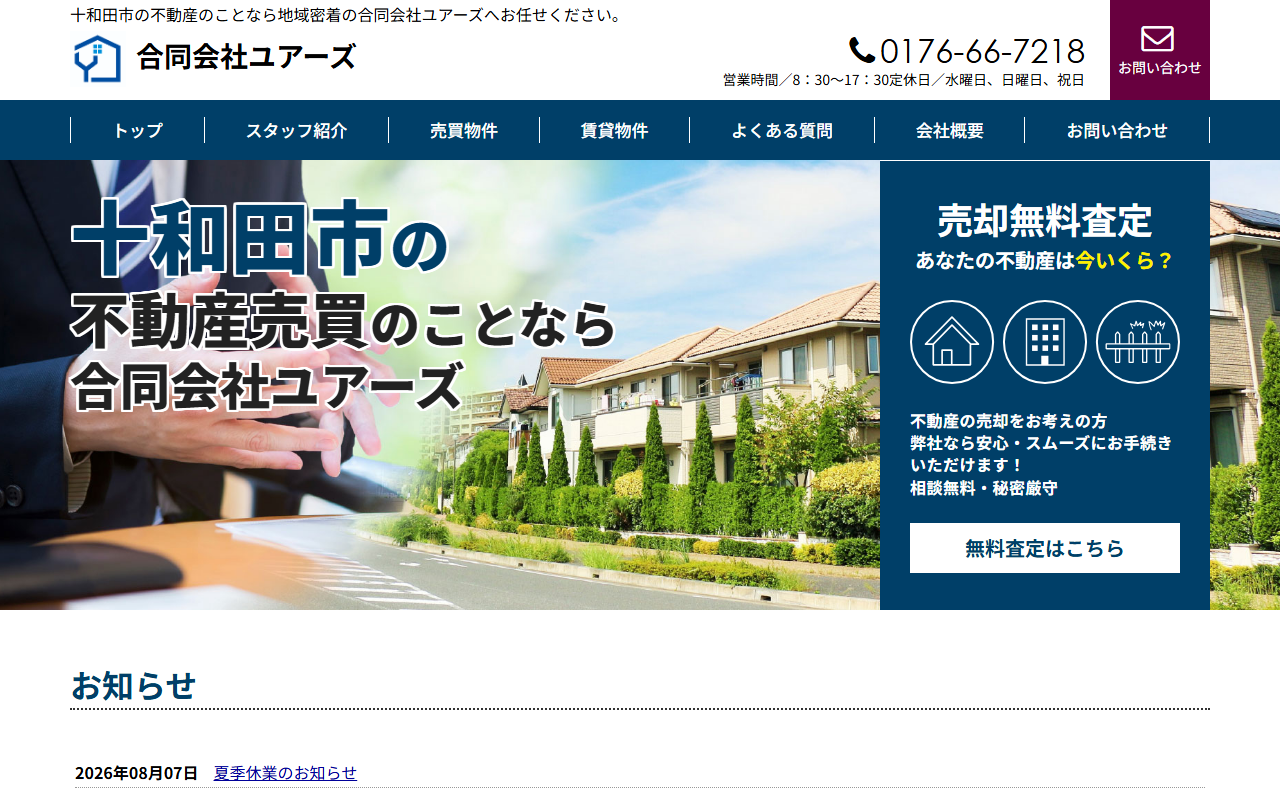Go to 売買物件 listings
1280x800 pixels.
(464, 130)
